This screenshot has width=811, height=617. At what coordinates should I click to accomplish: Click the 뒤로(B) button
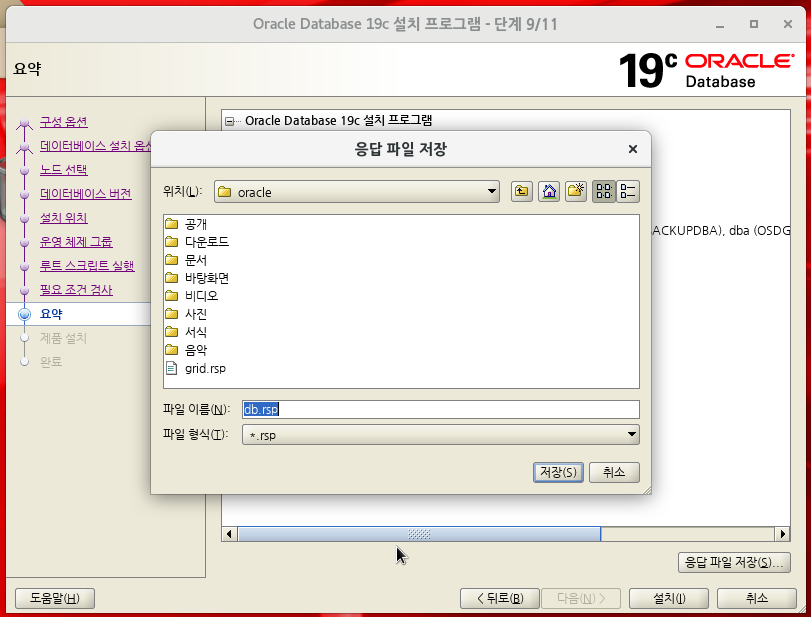[x=500, y=598]
